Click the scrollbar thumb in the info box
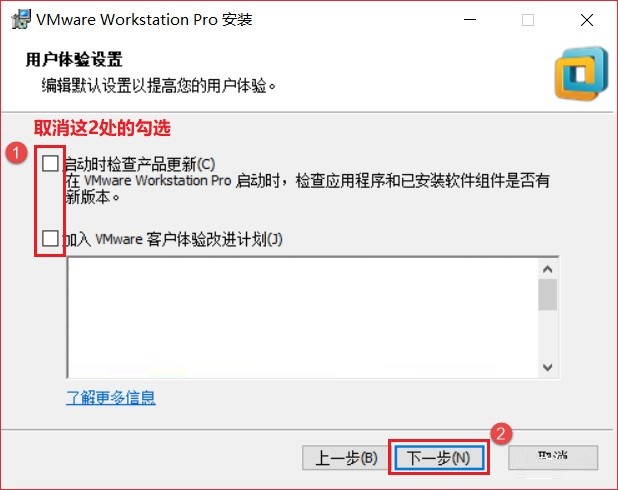Viewport: 618px width, 490px height. point(547,294)
